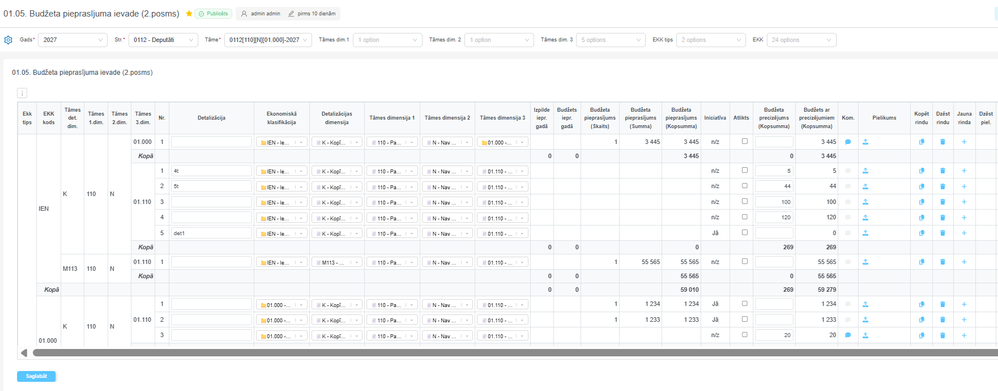Image resolution: width=998 pixels, height=391 pixels.
Task: Open the Gads dropdown showing 2027
Action: tap(73, 39)
